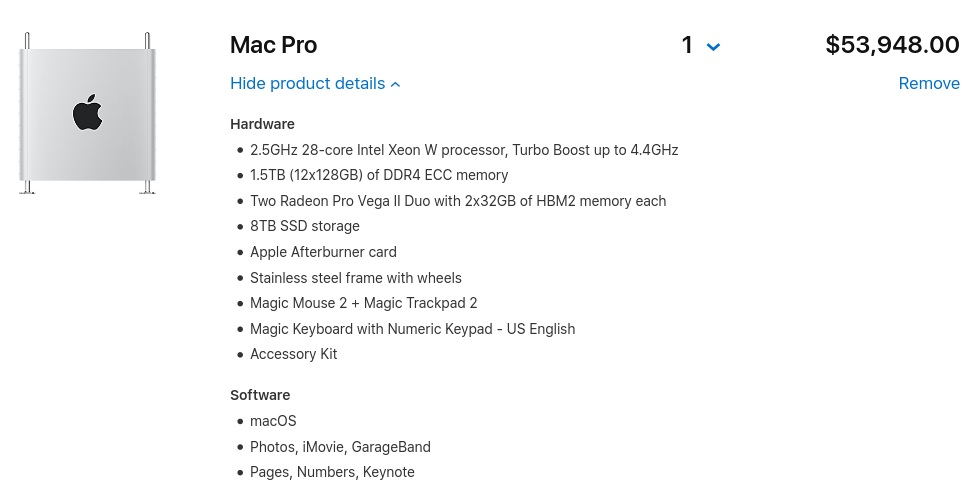Screen dimensions: 976x492
Task: Click the macOS software entry
Action: pyautogui.click(x=273, y=421)
